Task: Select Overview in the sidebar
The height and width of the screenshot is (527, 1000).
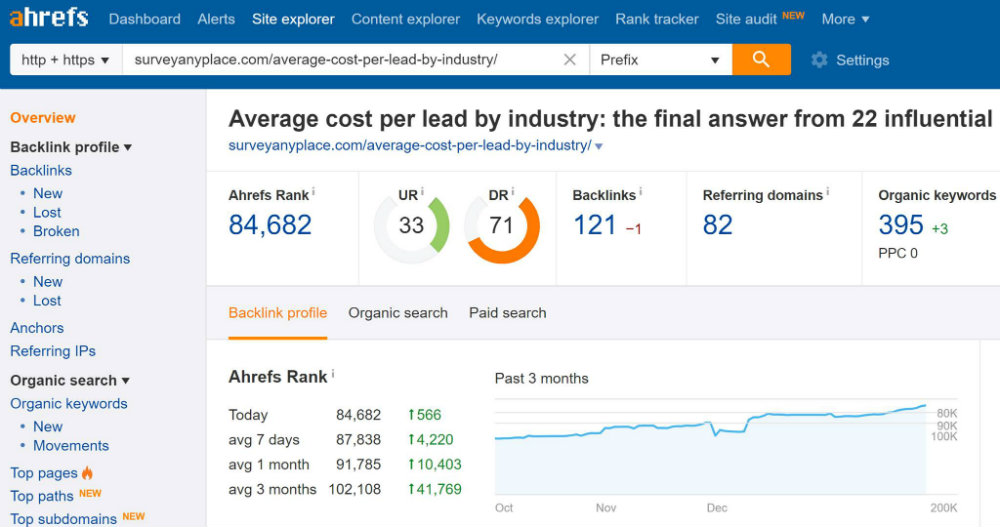Action: pos(43,117)
